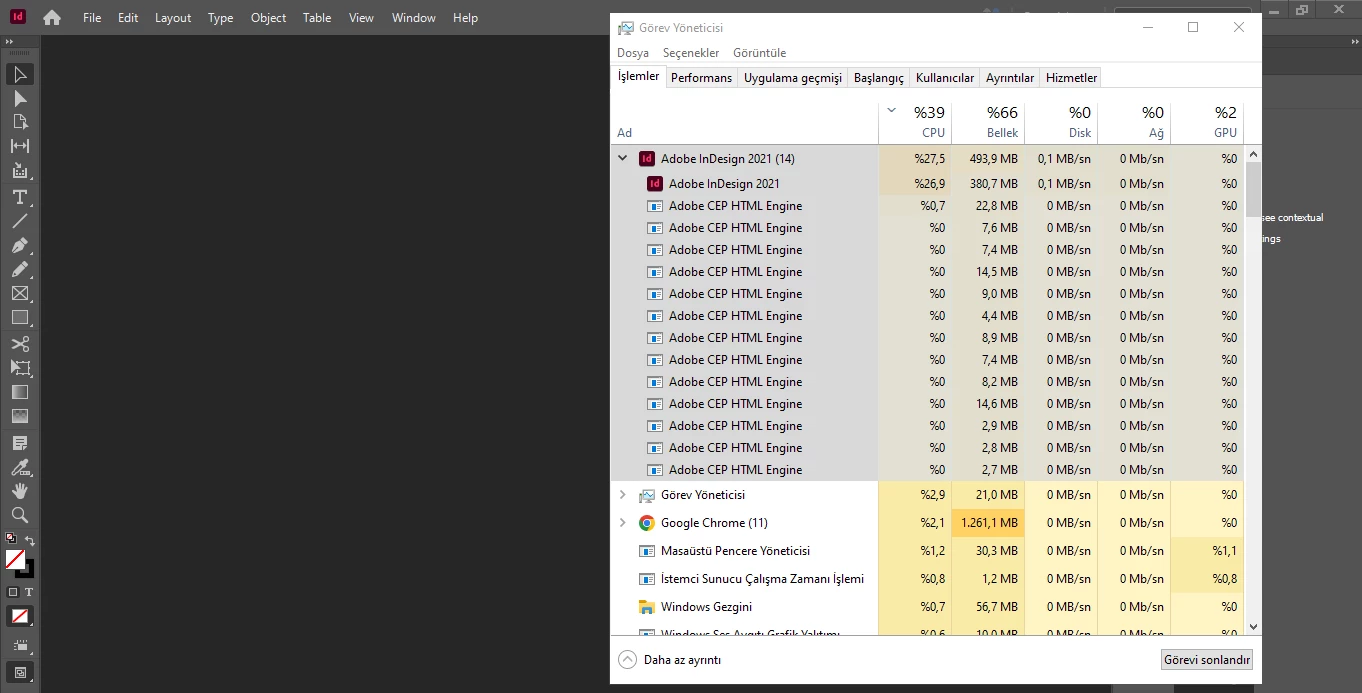Select the Gradient Swatch tool
The height and width of the screenshot is (693, 1362).
point(20,392)
